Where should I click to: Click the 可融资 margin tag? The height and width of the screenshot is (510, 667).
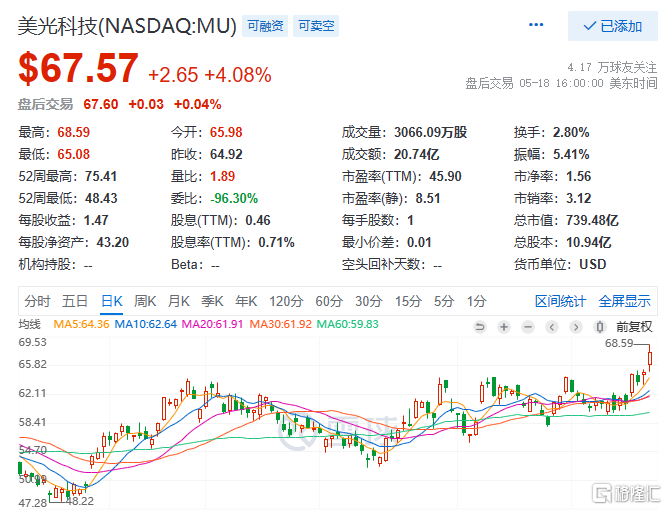pyautogui.click(x=264, y=27)
